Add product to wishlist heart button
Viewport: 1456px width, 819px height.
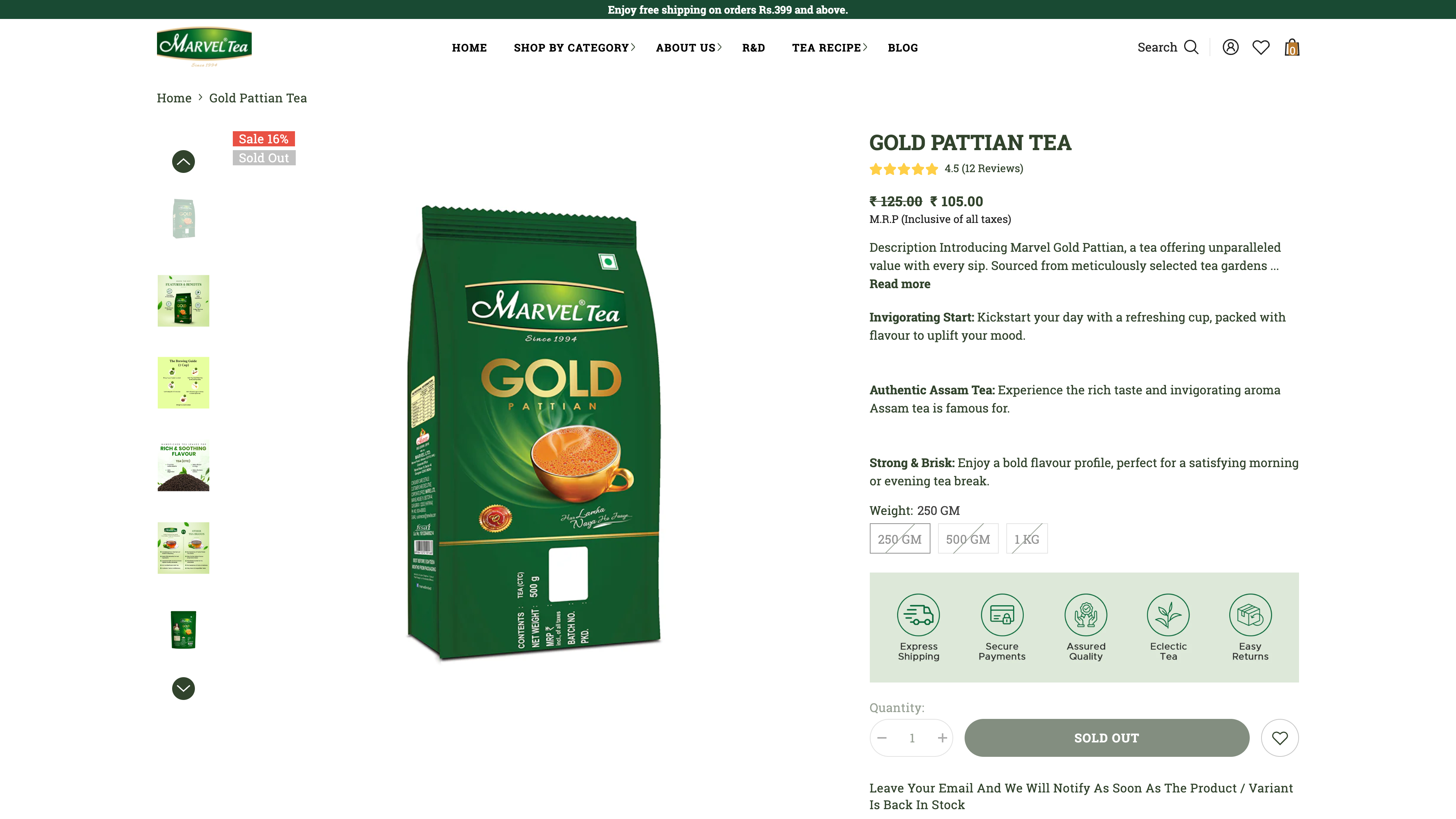tap(1280, 737)
